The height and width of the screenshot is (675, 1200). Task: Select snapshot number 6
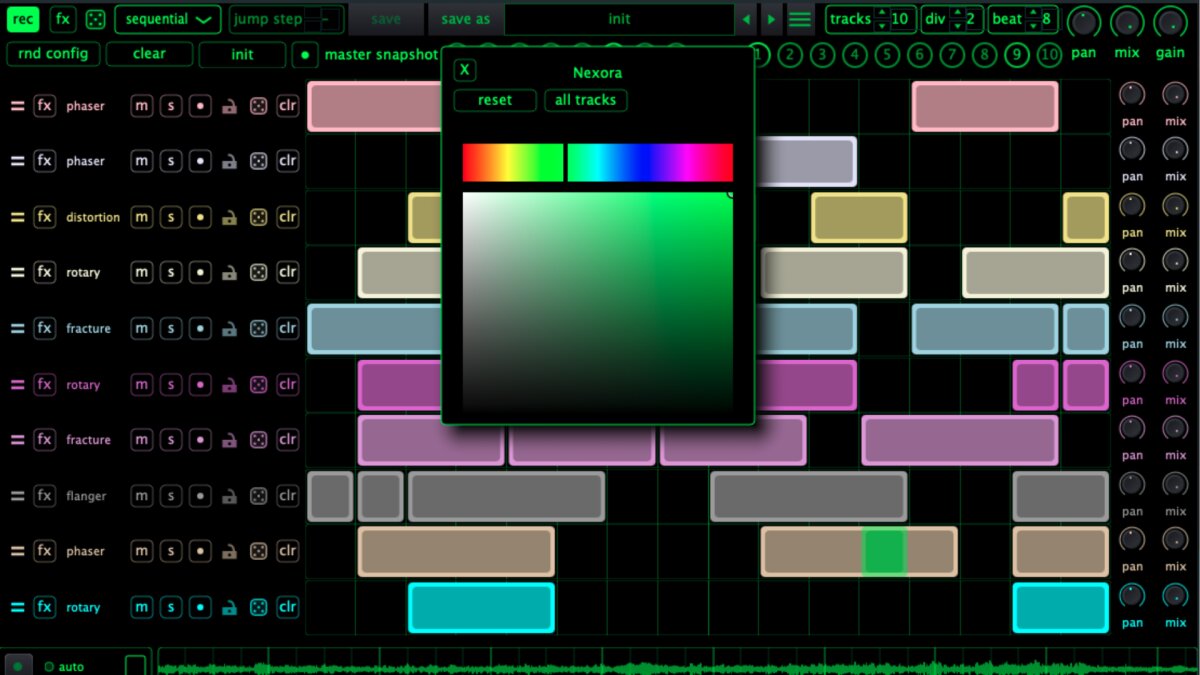920,55
